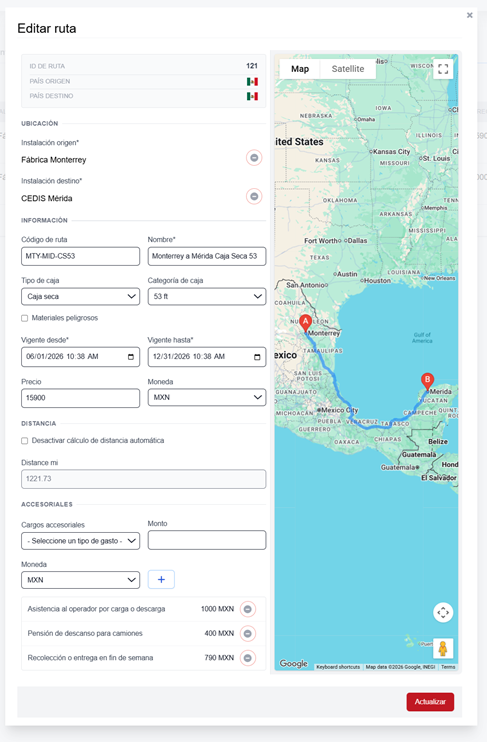Open accessorial Moneda dropdown
This screenshot has height=742, width=487.
[80, 580]
